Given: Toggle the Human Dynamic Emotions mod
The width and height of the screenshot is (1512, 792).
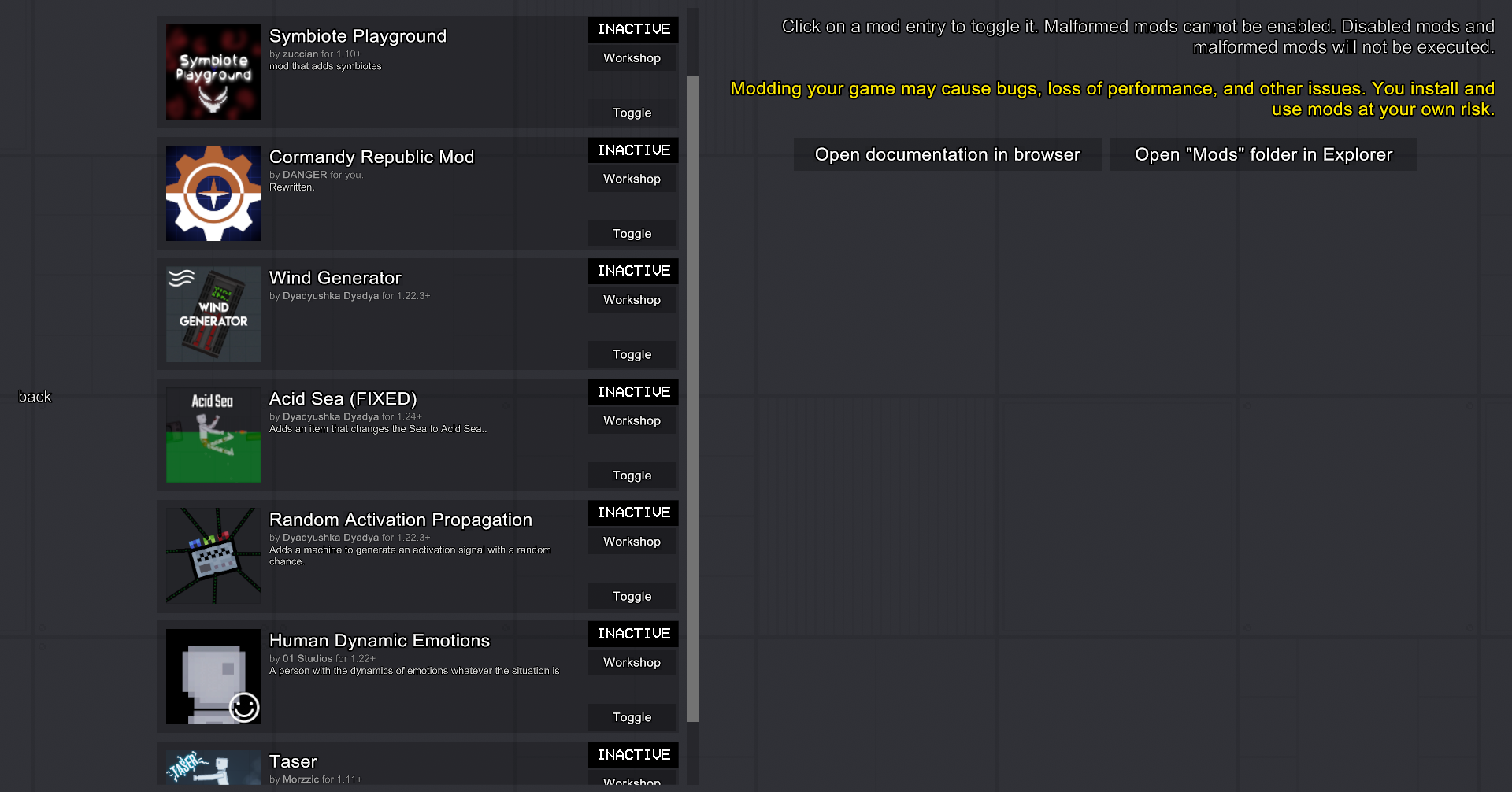Looking at the screenshot, I should click(x=632, y=717).
